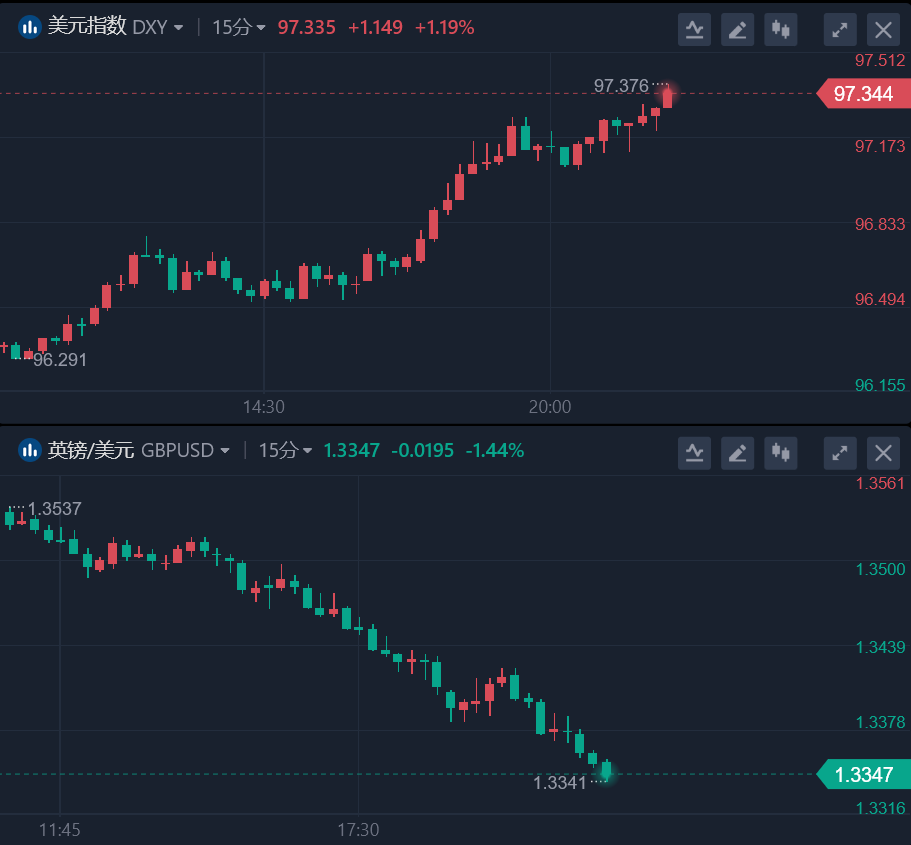Click the +1.19% change in DXY header
The width and height of the screenshot is (911, 845).
(x=444, y=27)
